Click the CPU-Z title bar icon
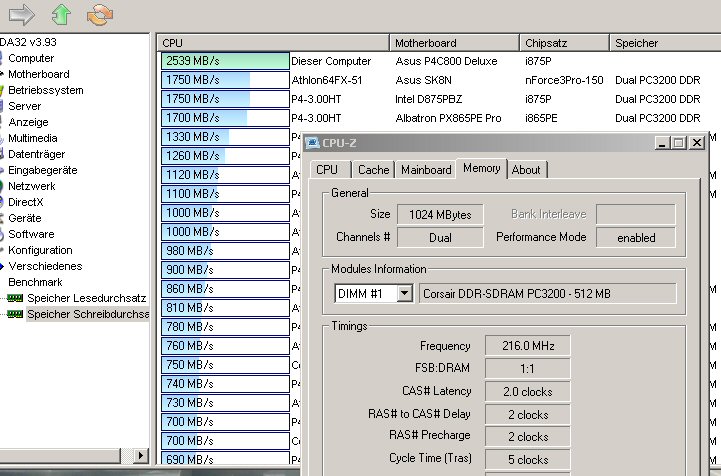Image resolution: width=721 pixels, height=476 pixels. pyautogui.click(x=313, y=143)
